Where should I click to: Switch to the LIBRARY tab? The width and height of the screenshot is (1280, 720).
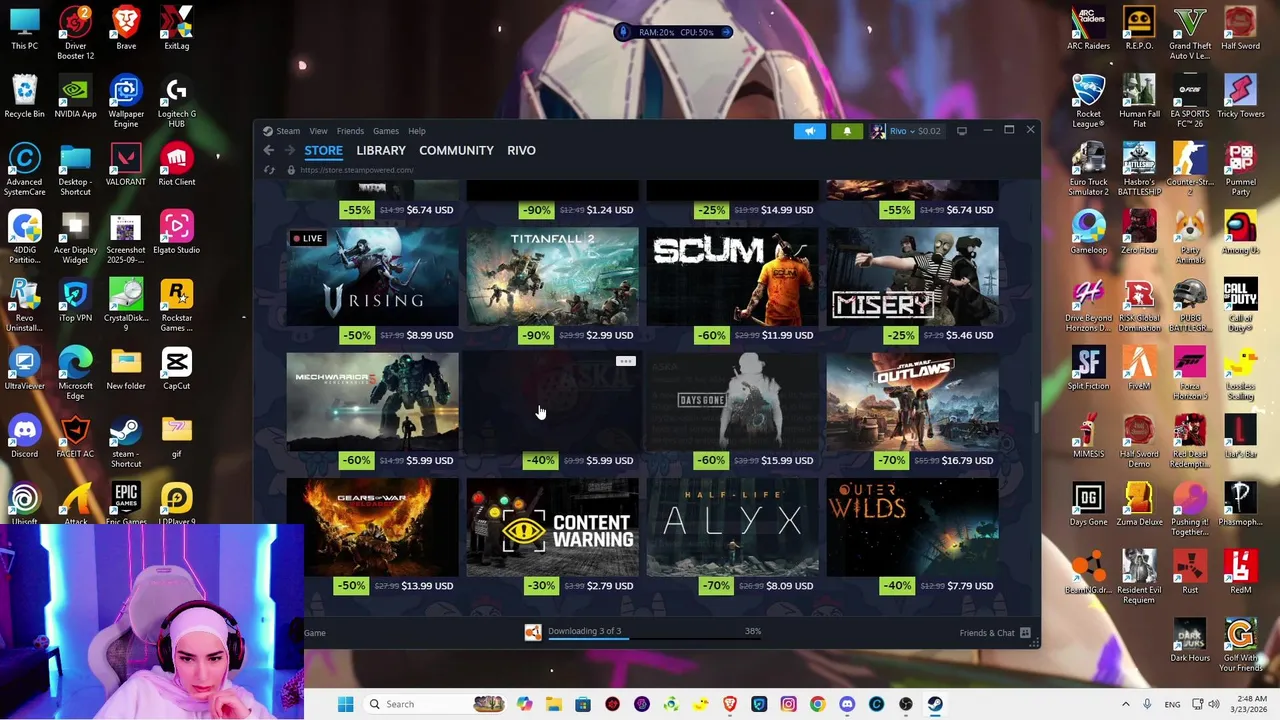[381, 150]
